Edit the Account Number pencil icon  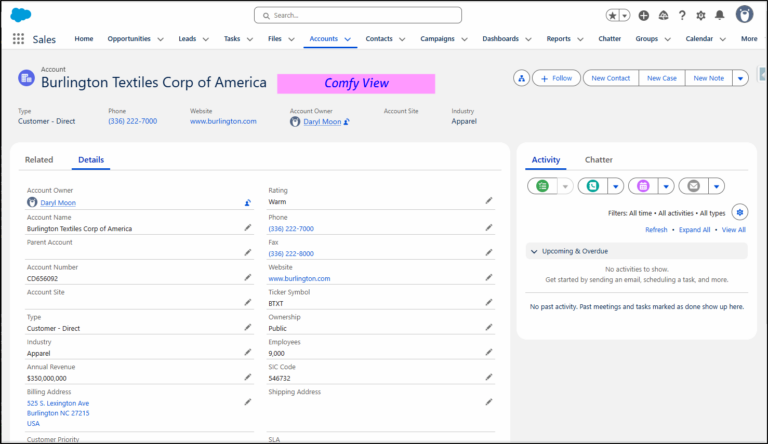(x=248, y=277)
